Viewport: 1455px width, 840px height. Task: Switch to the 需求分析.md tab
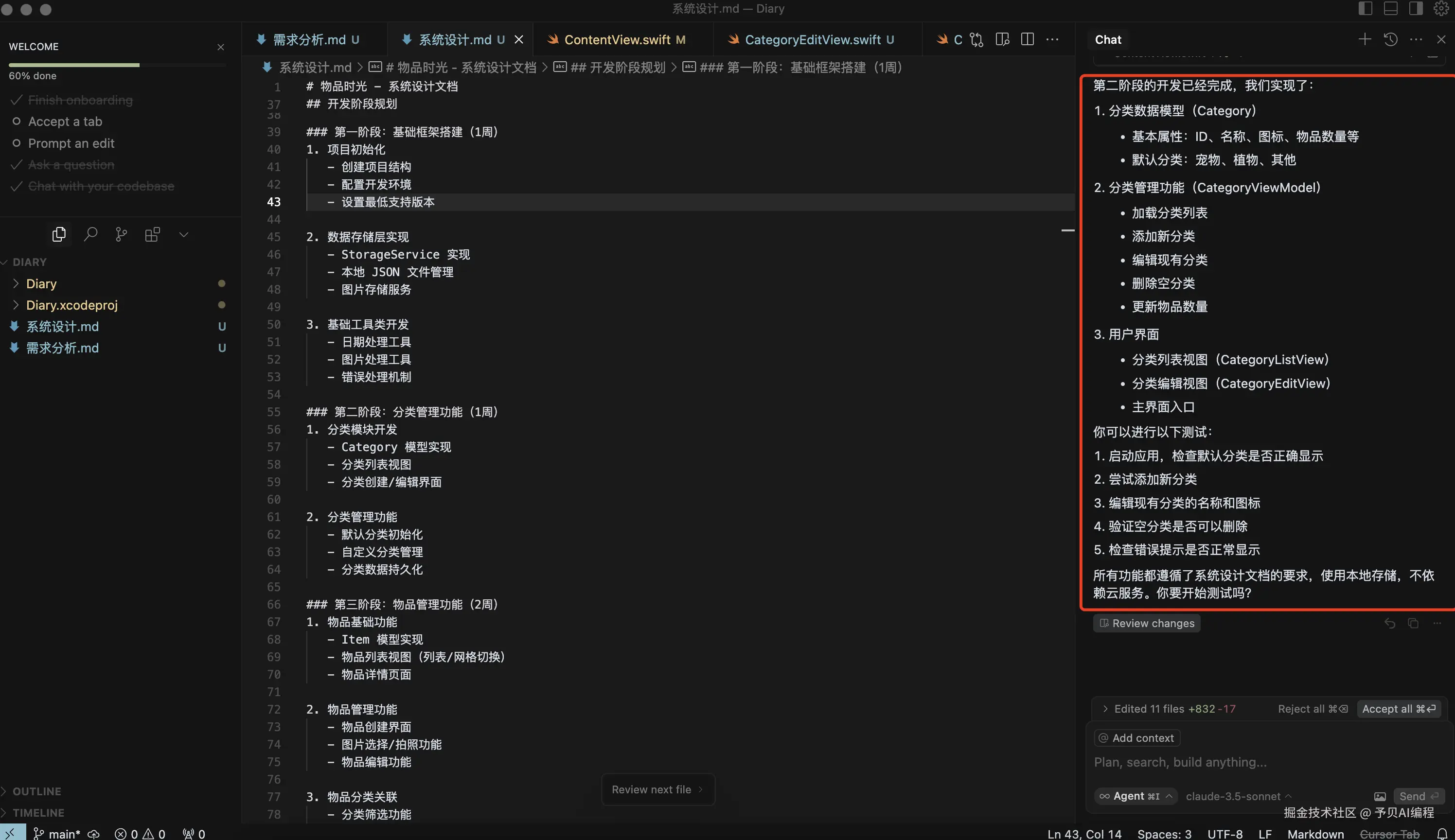point(309,39)
